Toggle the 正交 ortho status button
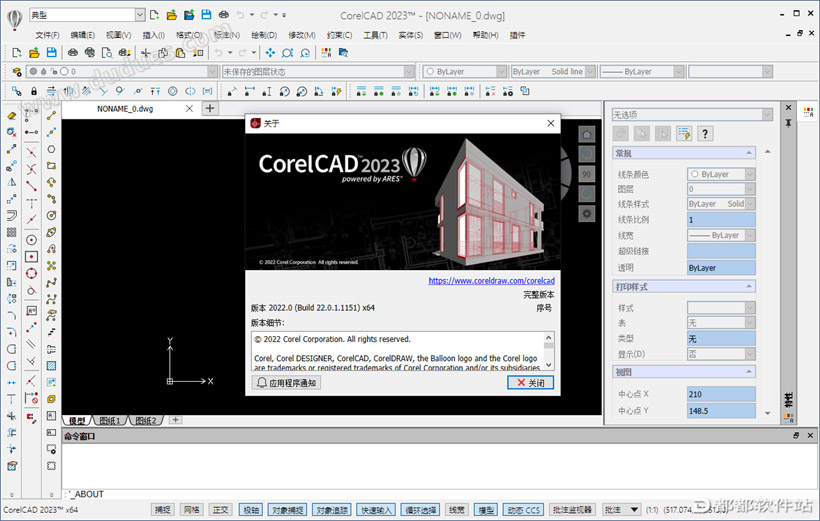The height and width of the screenshot is (521, 820). 221,509
